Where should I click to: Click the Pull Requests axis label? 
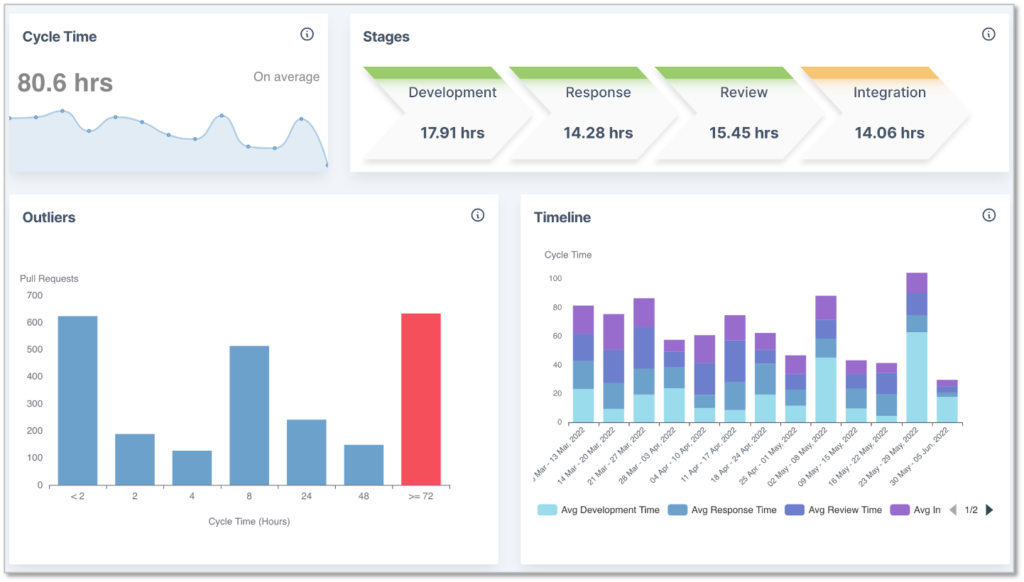[49, 278]
